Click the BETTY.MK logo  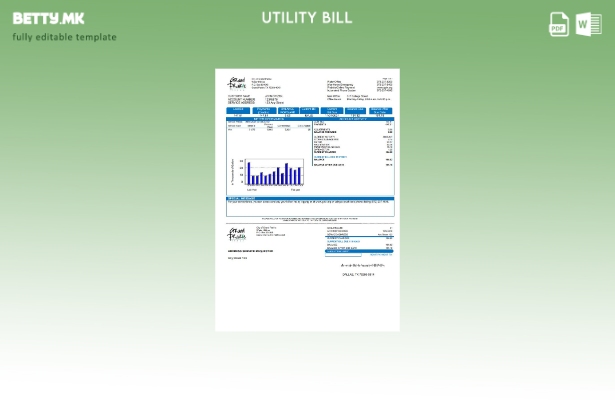pos(48,18)
